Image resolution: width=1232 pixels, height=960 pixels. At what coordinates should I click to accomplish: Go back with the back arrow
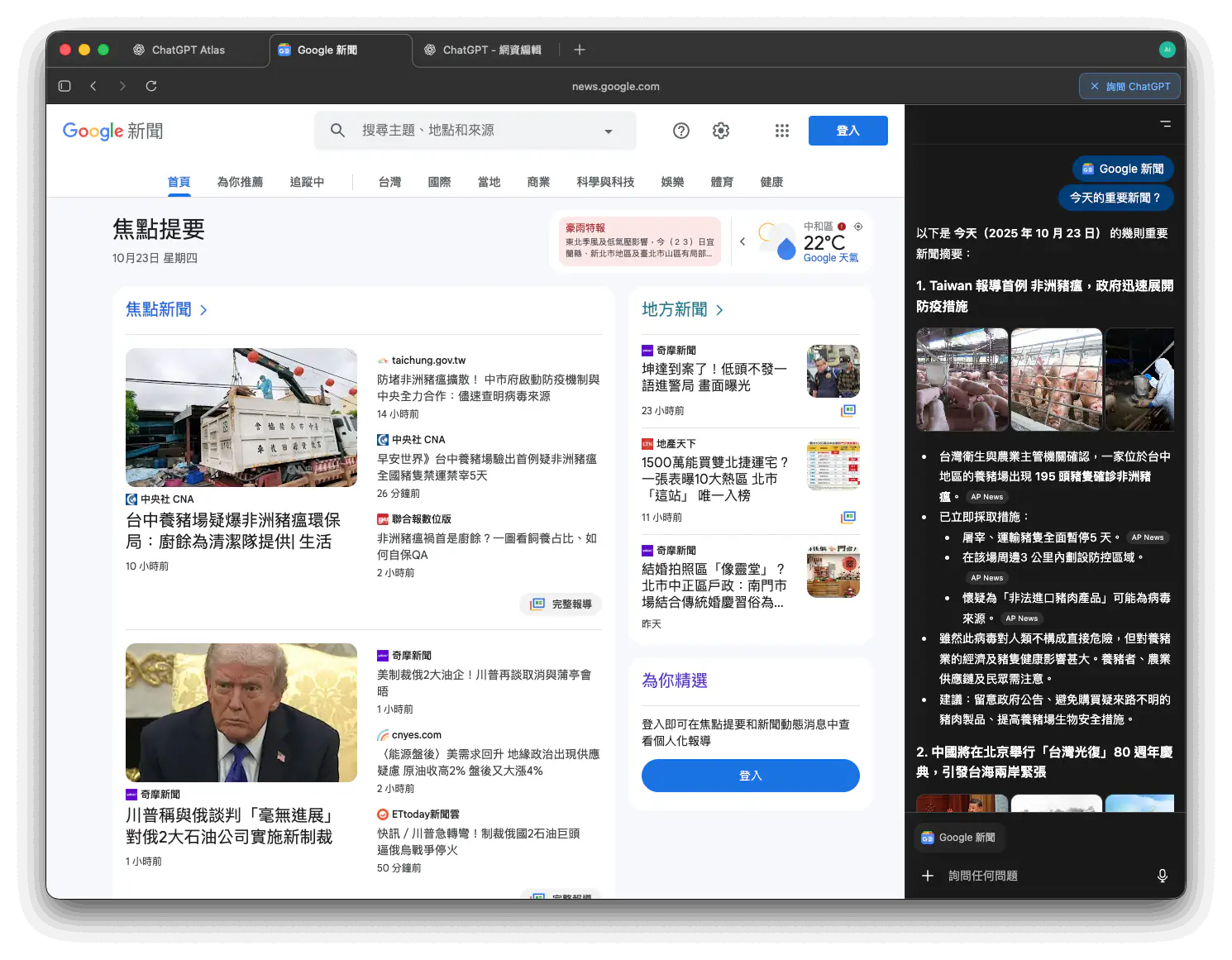[93, 86]
